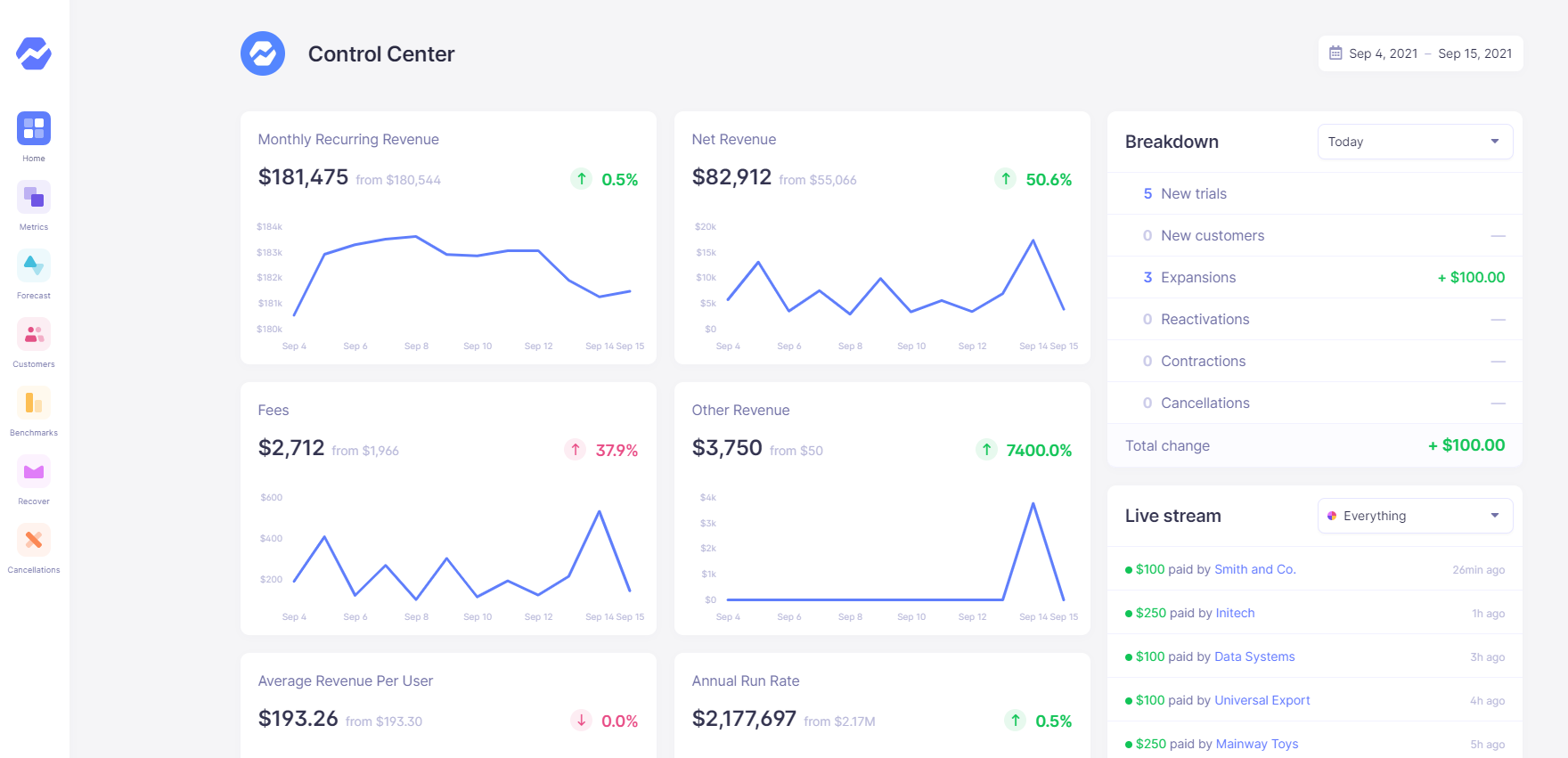Click the Control Center round logo
Screen dimensions: 1568x758
tap(263, 53)
